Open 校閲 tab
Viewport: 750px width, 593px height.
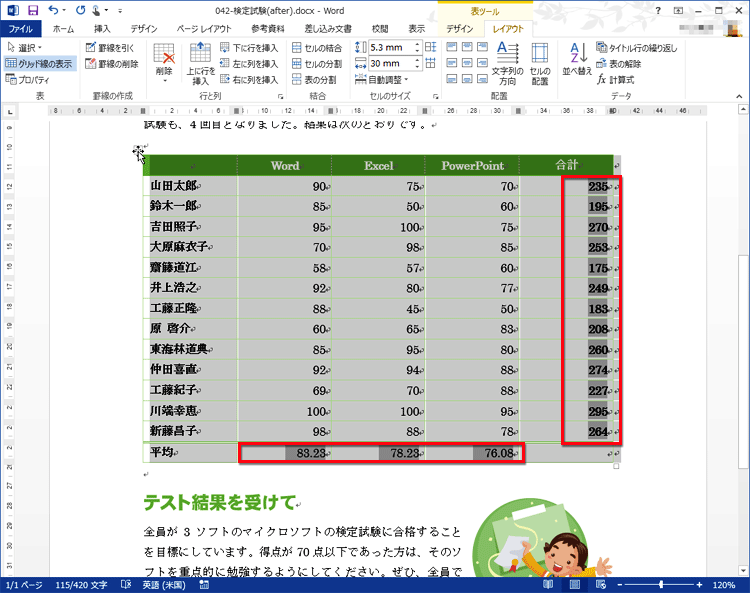coord(380,29)
